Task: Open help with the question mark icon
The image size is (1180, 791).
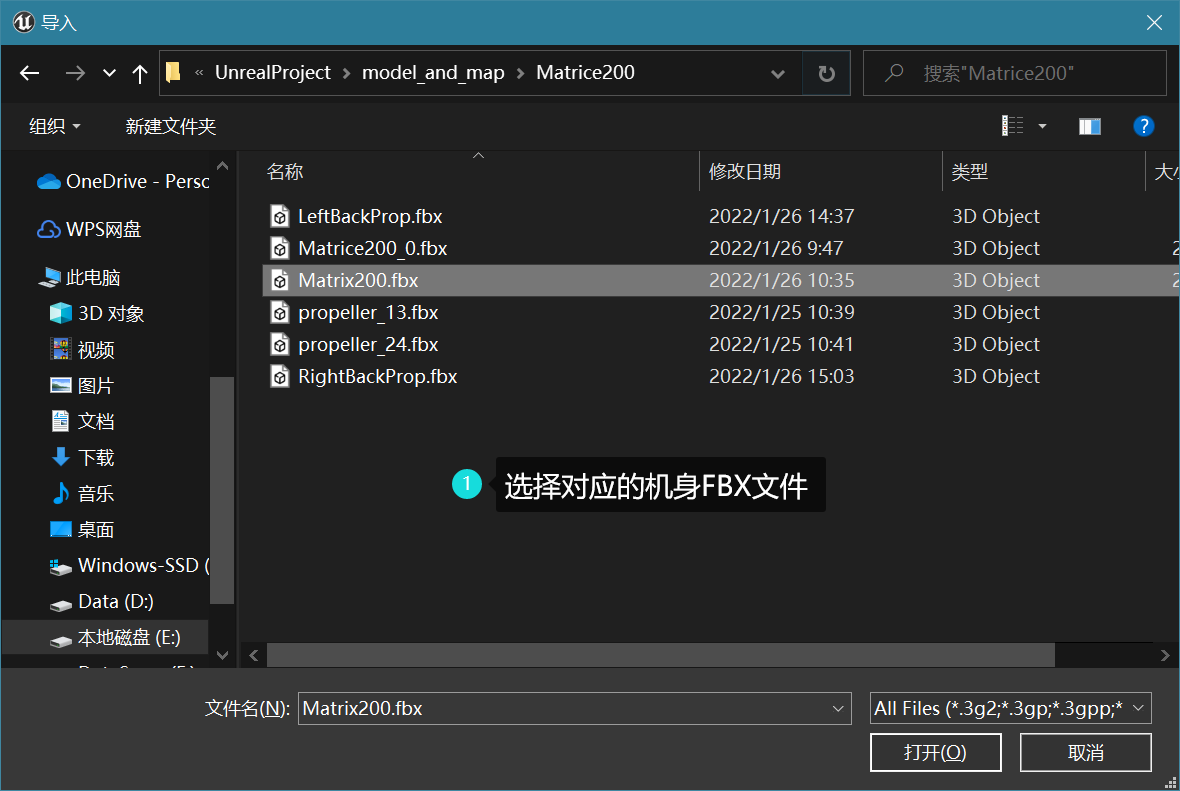Action: point(1143,126)
